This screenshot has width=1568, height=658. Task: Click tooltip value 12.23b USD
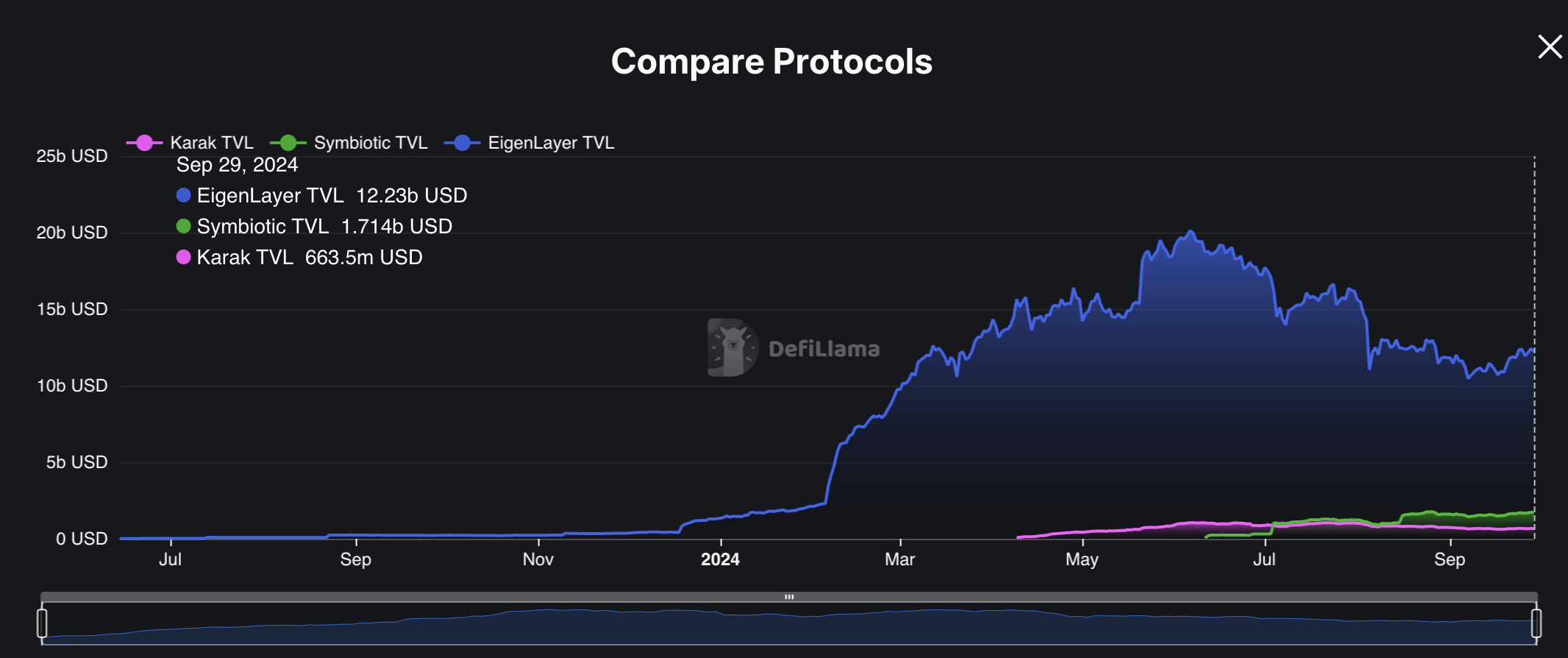tap(412, 196)
